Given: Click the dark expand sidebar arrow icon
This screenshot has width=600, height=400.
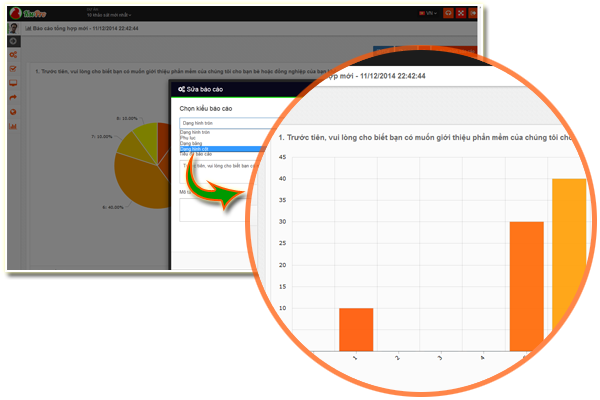Looking at the screenshot, I should (x=13, y=41).
